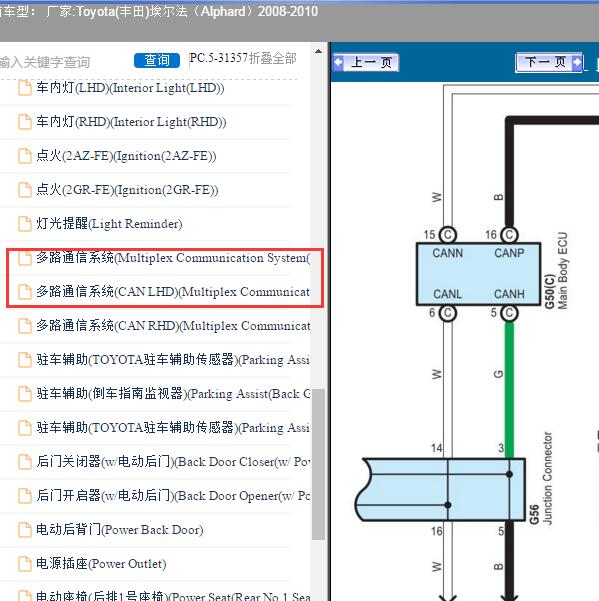Viewport: 599px width, 601px height.
Task: Go to previous page with 上一页
Action: 366,62
